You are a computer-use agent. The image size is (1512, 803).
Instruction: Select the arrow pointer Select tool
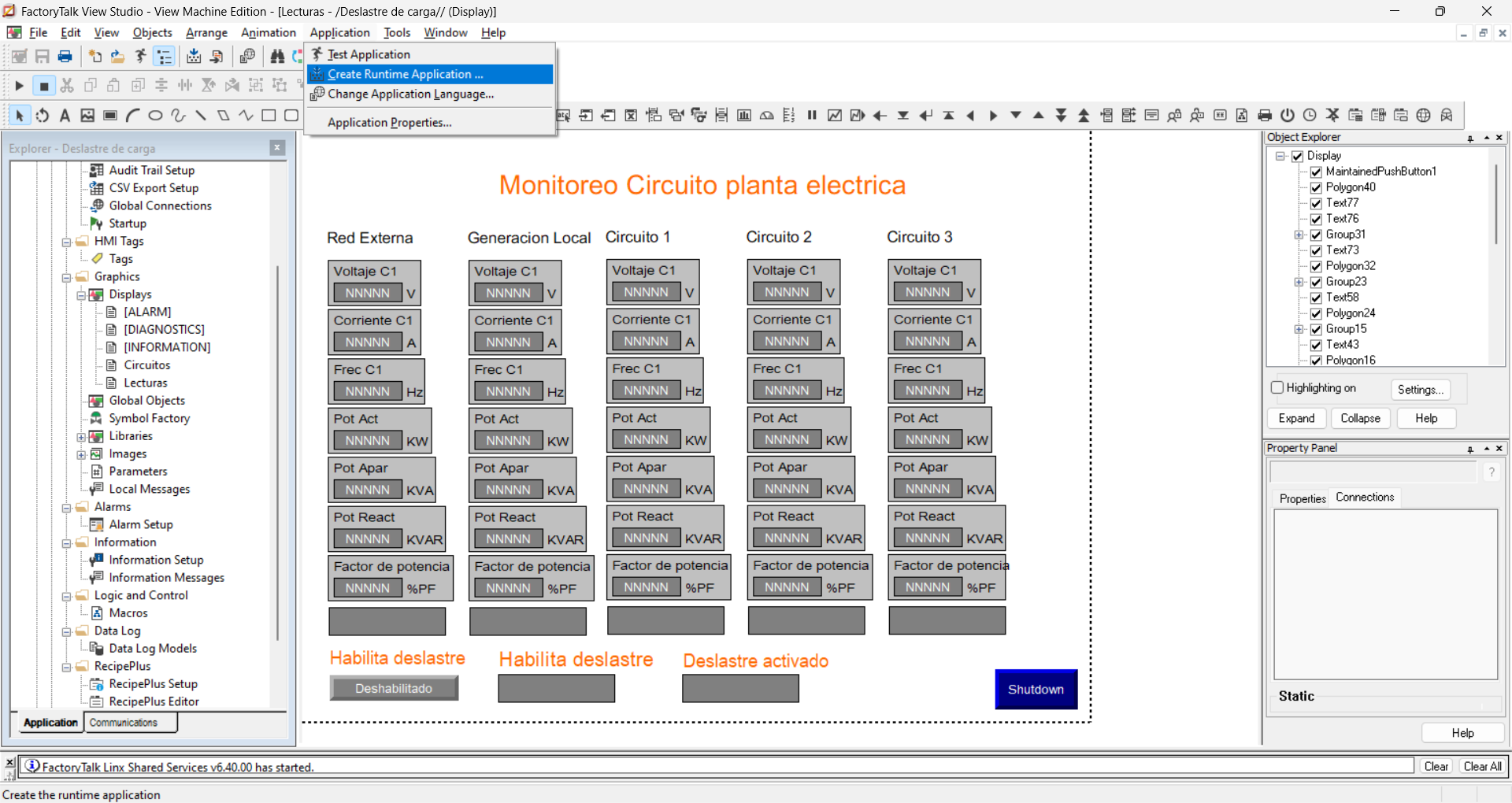click(20, 116)
